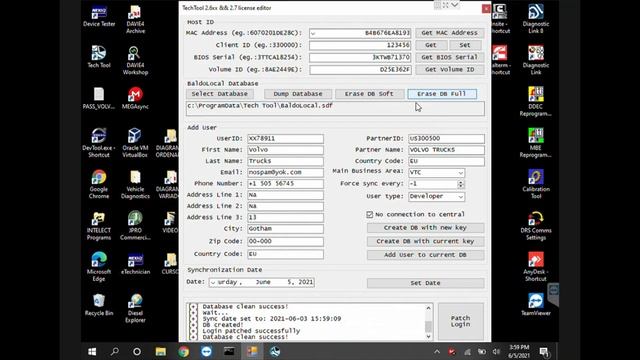Open the PASS_VOLV text file icon
The height and width of the screenshot is (360, 640).
(99, 98)
